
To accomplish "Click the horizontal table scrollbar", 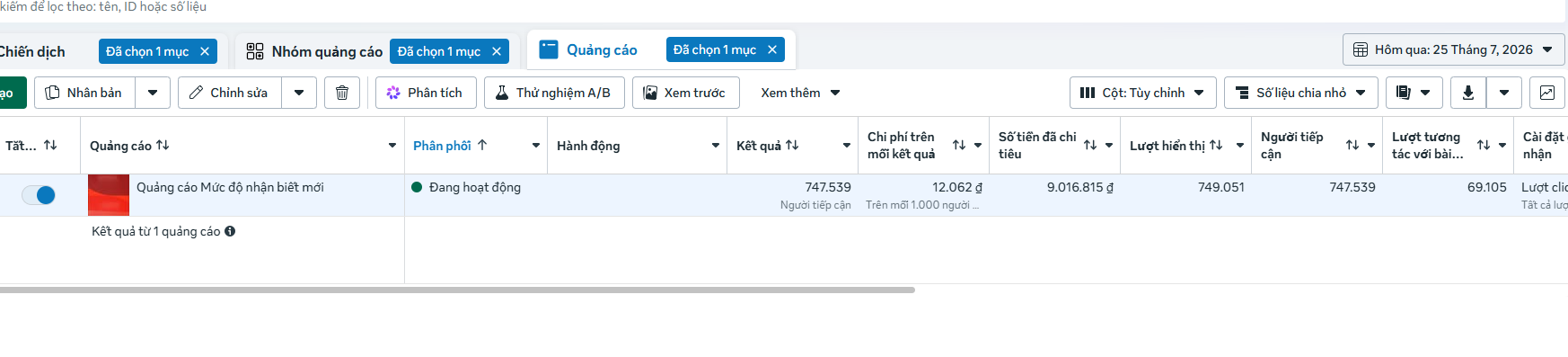I will click(x=457, y=290).
